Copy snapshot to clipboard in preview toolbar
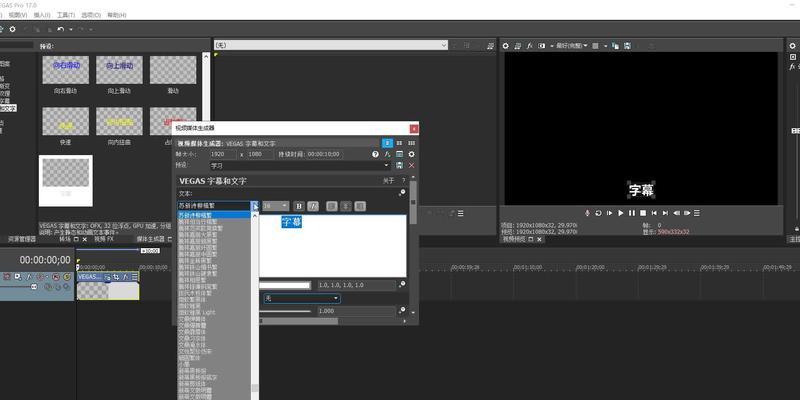800x400 pixels. 615,46
